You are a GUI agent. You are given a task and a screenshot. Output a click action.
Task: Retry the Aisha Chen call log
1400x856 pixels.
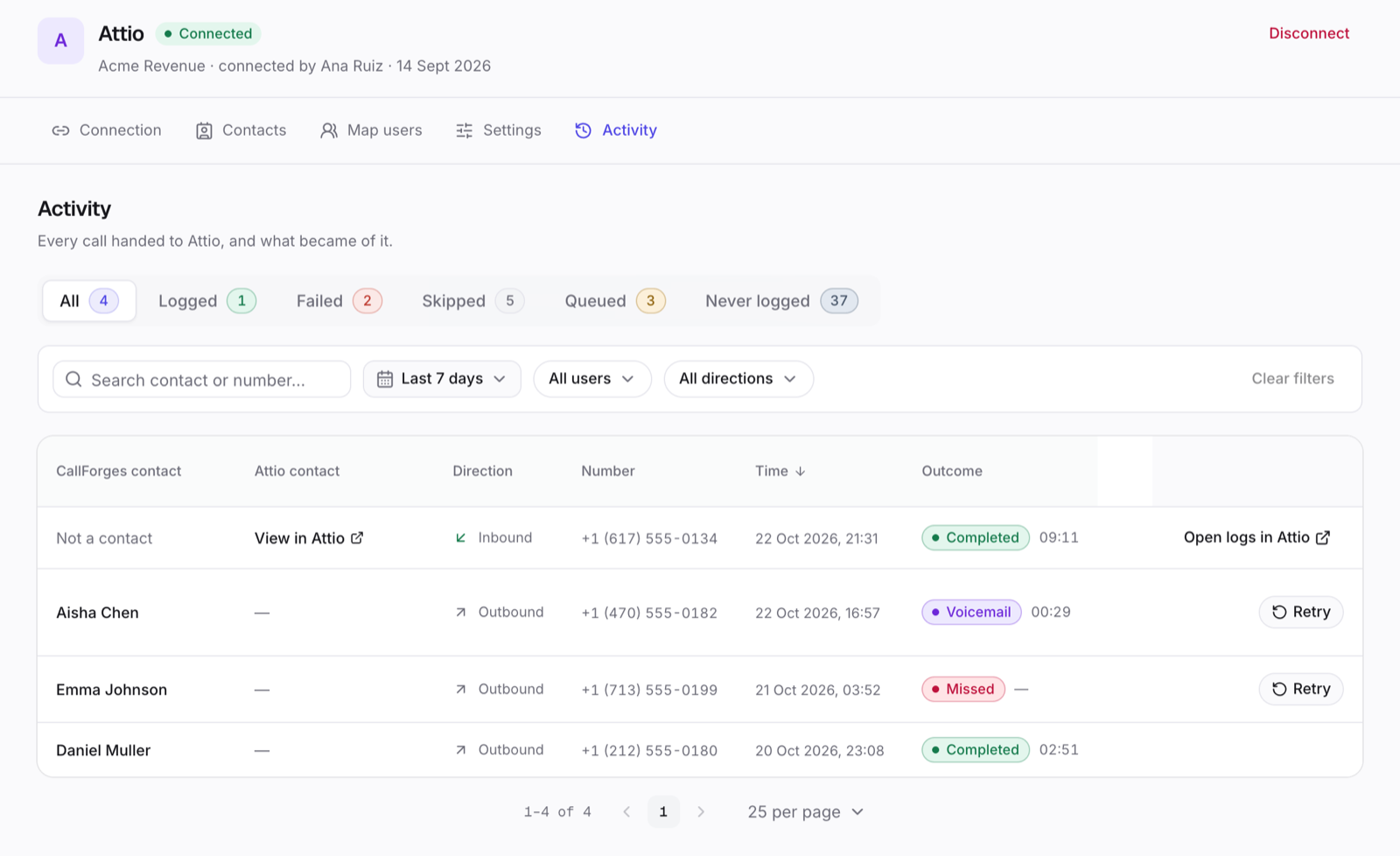pyautogui.click(x=1301, y=612)
